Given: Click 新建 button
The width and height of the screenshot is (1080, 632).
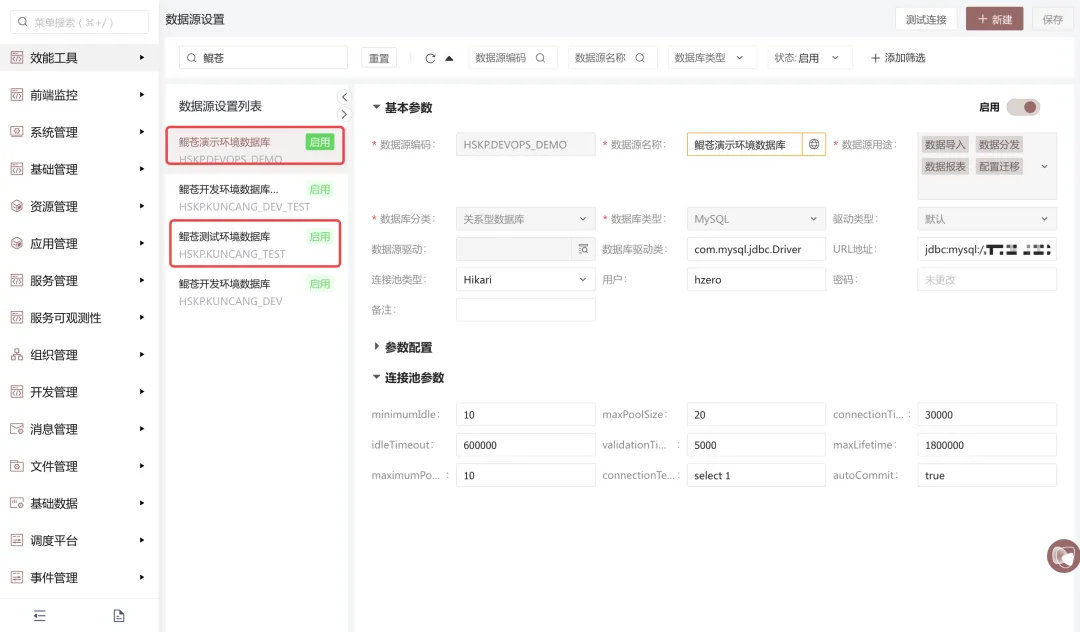Looking at the screenshot, I should coord(995,19).
